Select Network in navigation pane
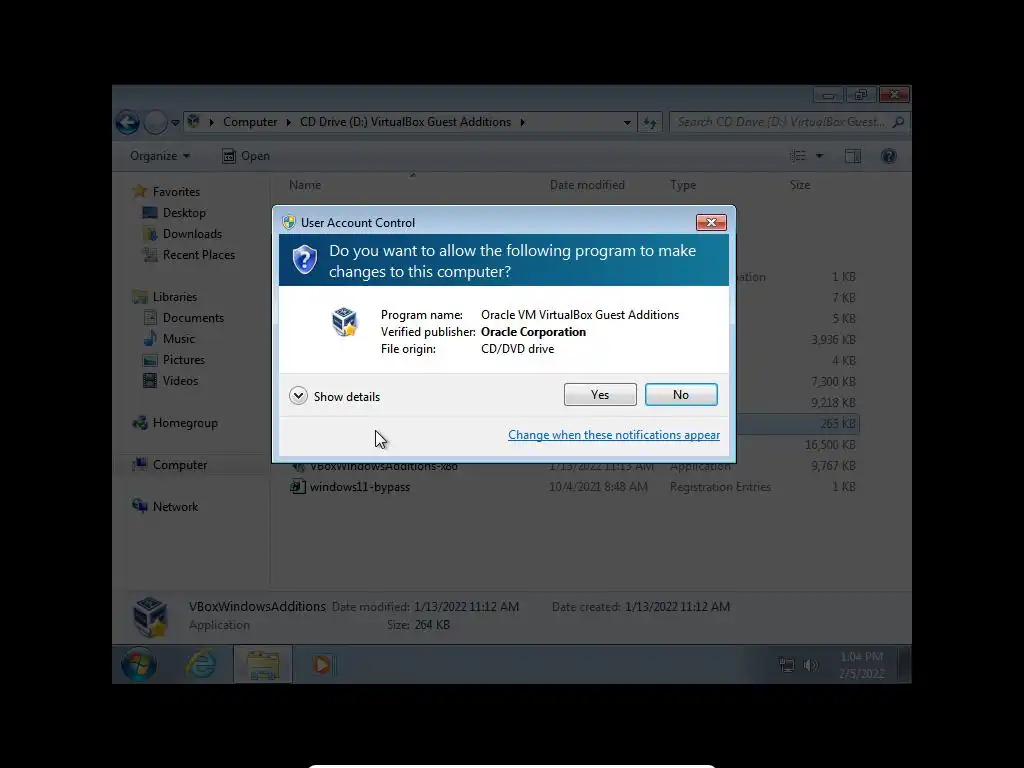The height and width of the screenshot is (768, 1024). point(175,507)
